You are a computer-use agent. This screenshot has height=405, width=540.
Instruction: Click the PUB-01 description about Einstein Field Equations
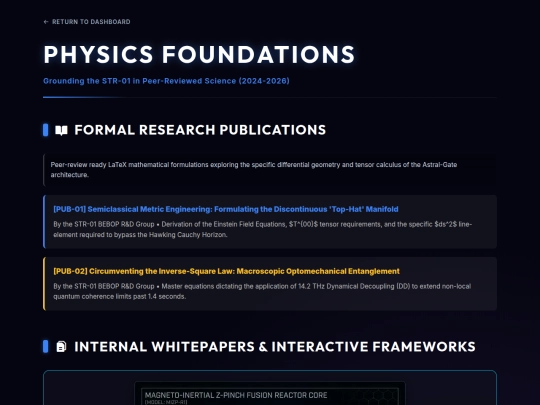pyautogui.click(x=262, y=229)
